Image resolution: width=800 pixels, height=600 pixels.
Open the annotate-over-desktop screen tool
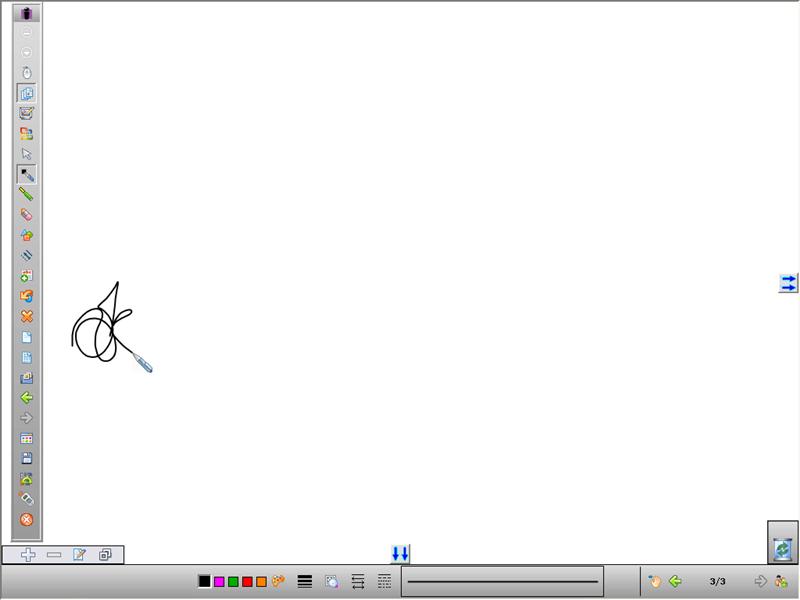coord(27,113)
